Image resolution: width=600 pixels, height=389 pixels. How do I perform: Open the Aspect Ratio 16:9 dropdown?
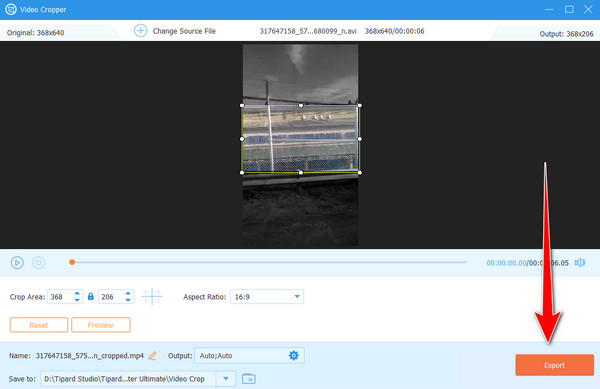pos(267,297)
